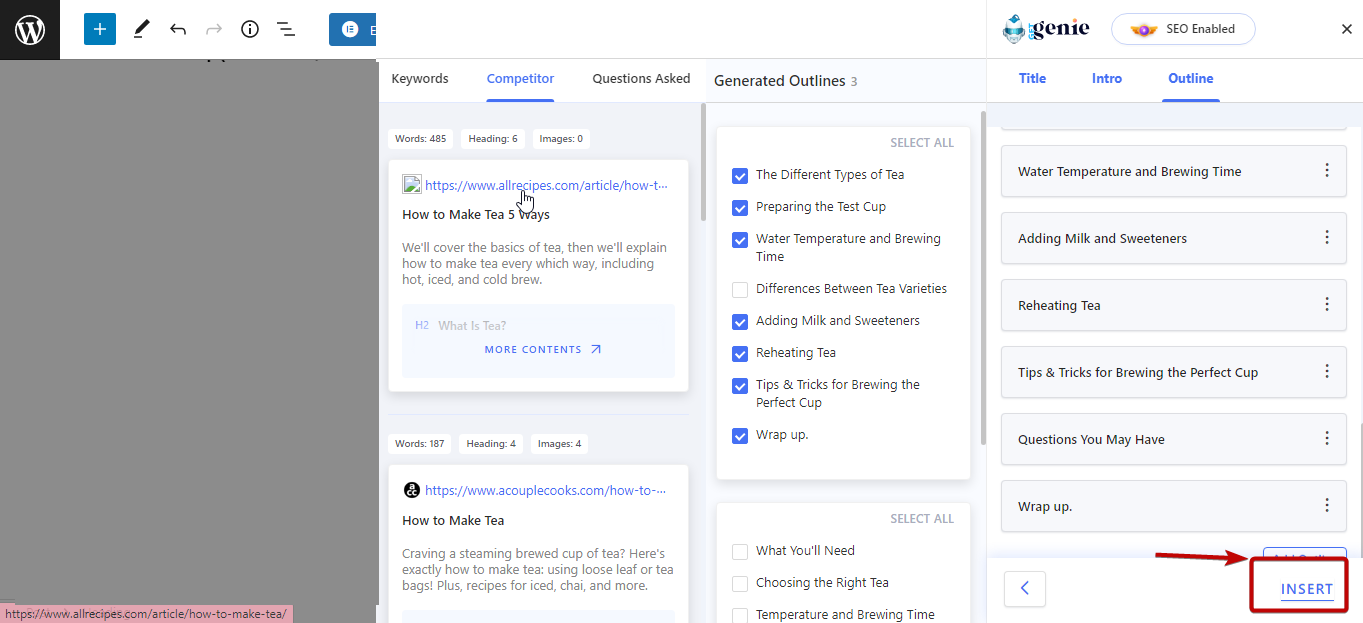The height and width of the screenshot is (623, 1363).
Task: Click the Reheating Tea outline field
Action: click(x=1173, y=306)
